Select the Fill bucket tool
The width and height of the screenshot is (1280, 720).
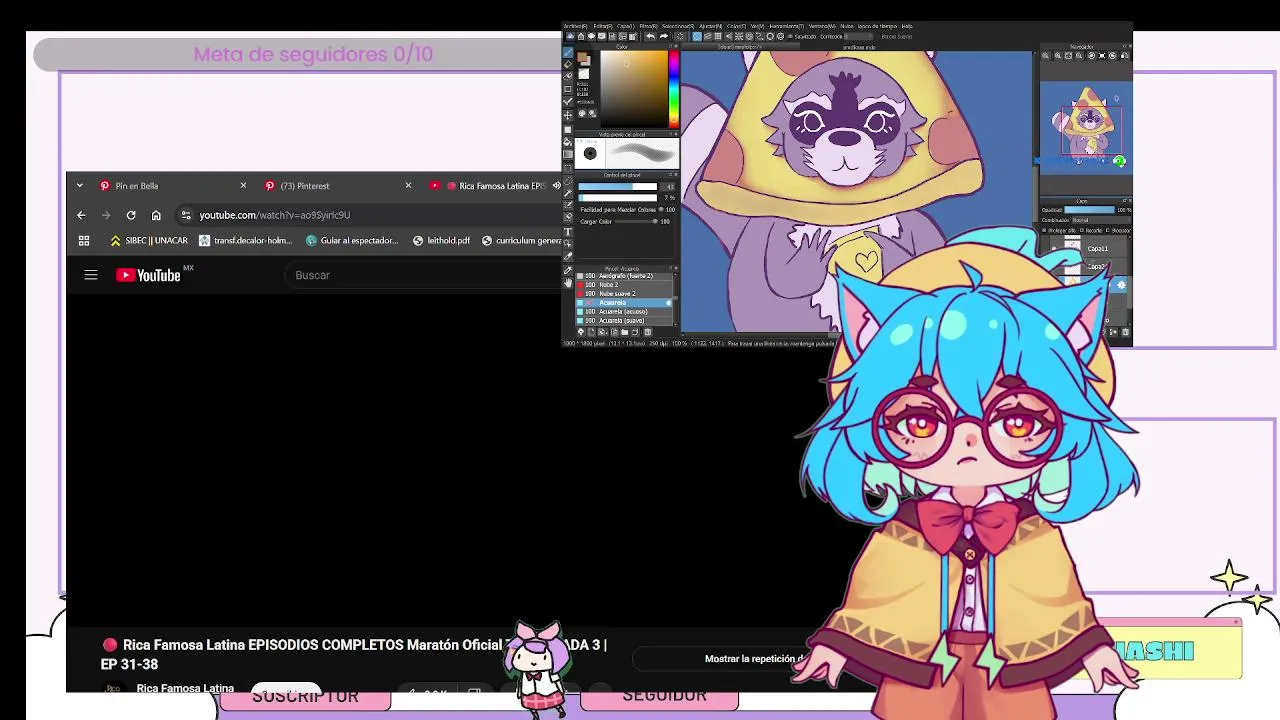tap(568, 142)
